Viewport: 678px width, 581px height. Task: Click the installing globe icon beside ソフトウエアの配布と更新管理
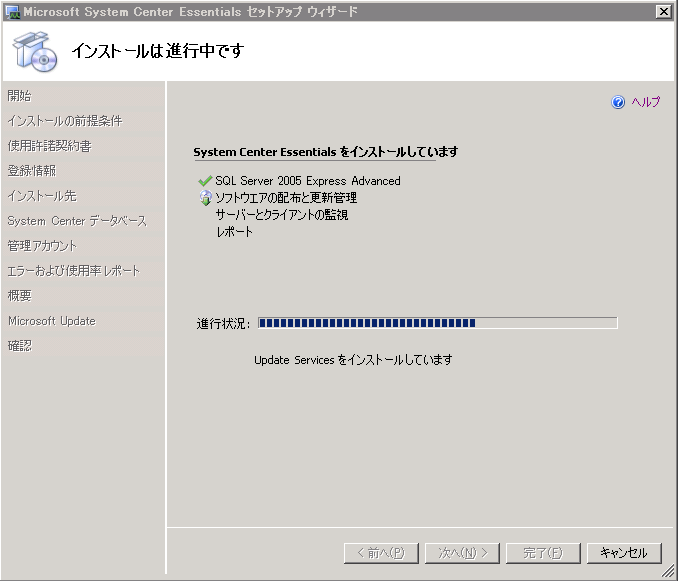pyautogui.click(x=205, y=198)
